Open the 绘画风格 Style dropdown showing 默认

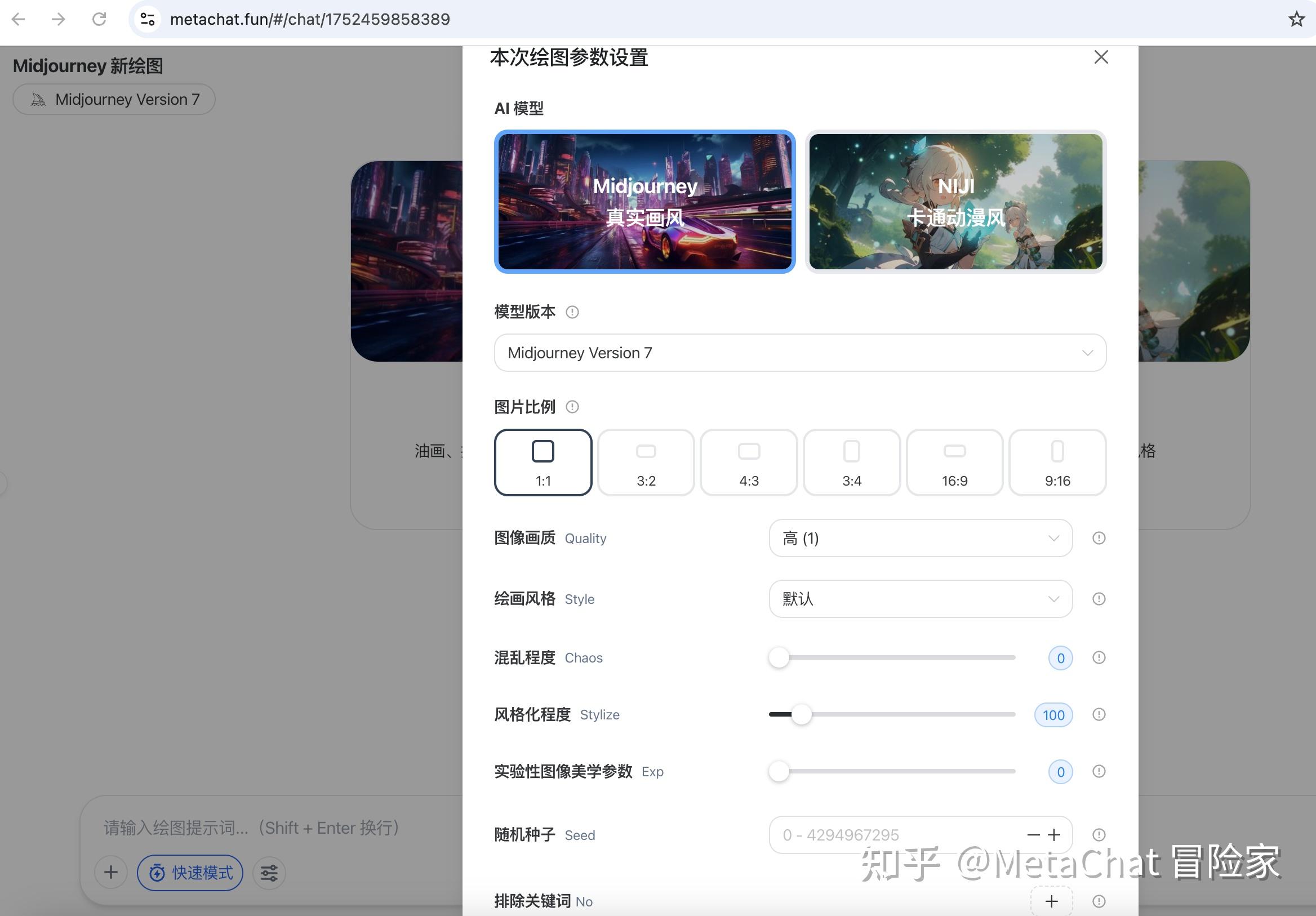919,598
